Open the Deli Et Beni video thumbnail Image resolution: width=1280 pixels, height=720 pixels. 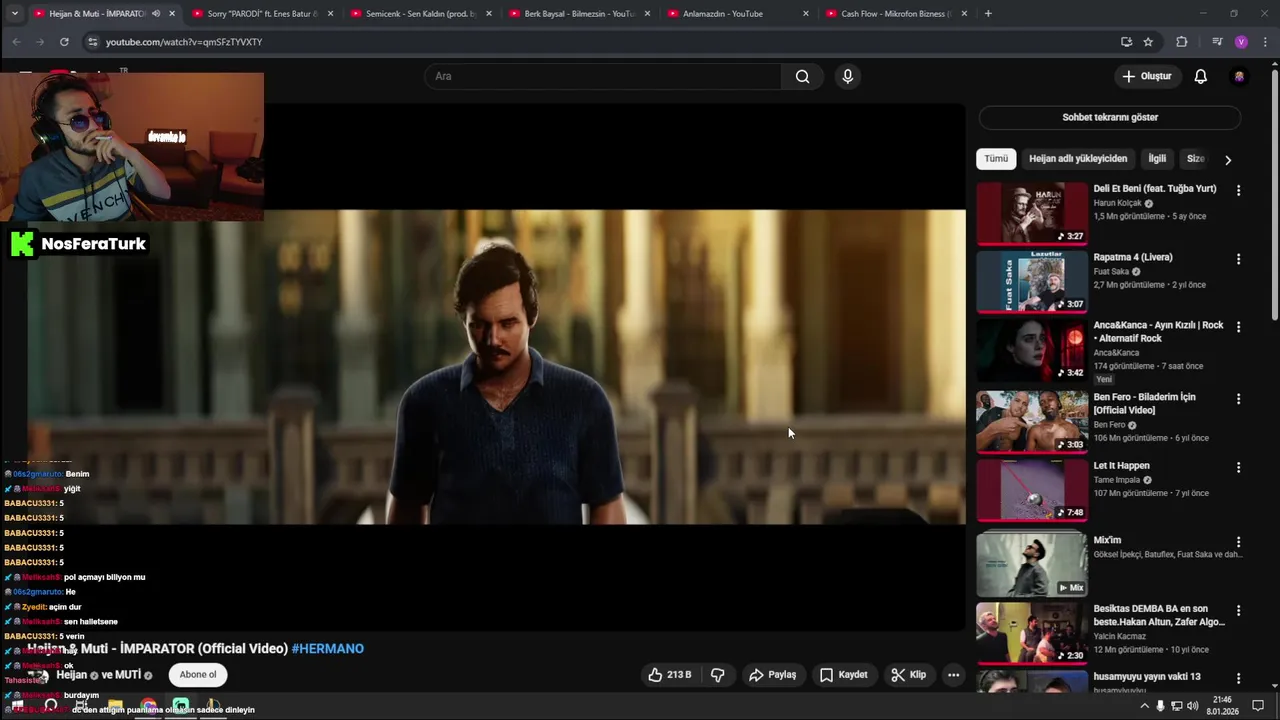click(x=1032, y=213)
